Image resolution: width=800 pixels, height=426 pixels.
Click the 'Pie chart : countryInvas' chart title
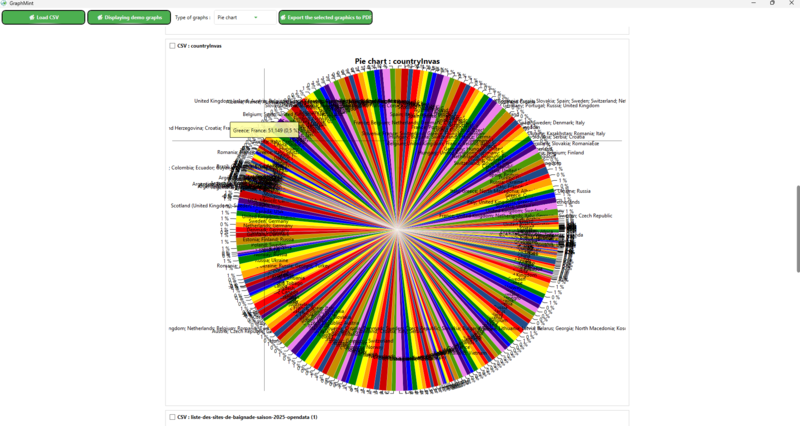click(x=396, y=61)
